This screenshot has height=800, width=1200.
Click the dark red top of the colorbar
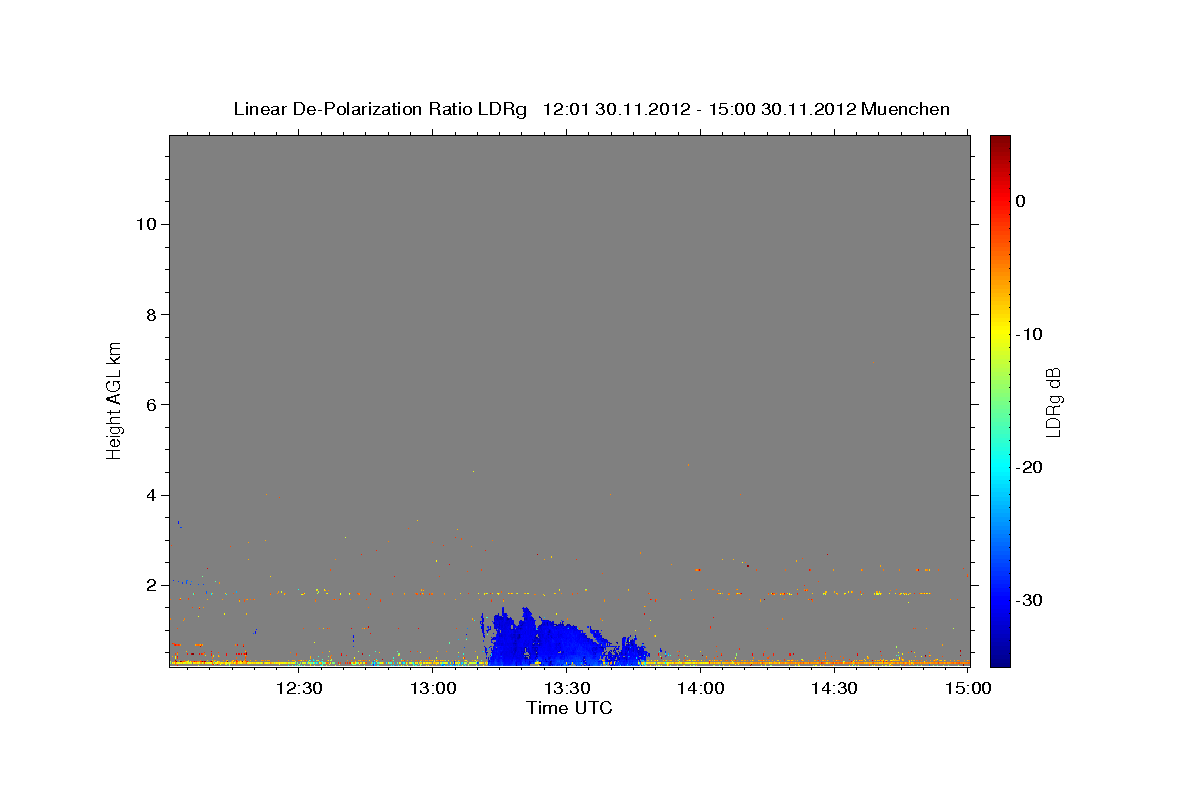[1000, 142]
